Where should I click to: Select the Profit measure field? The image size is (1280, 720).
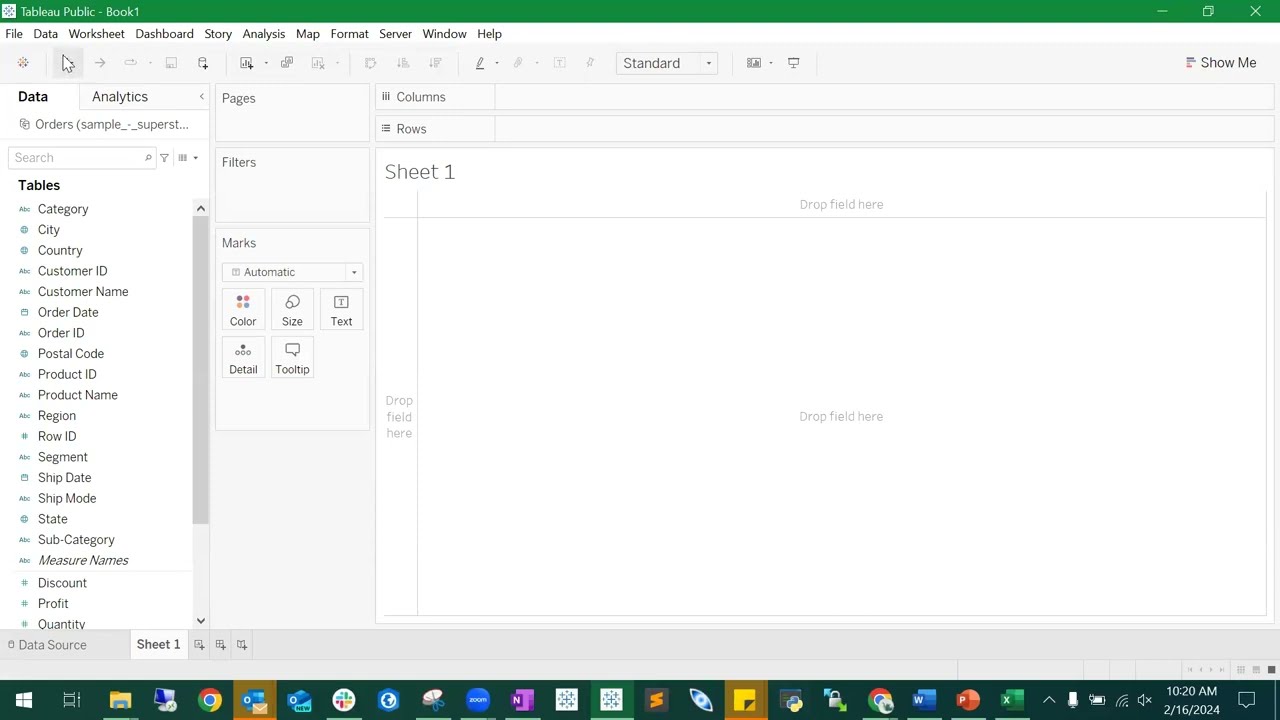[x=53, y=604]
